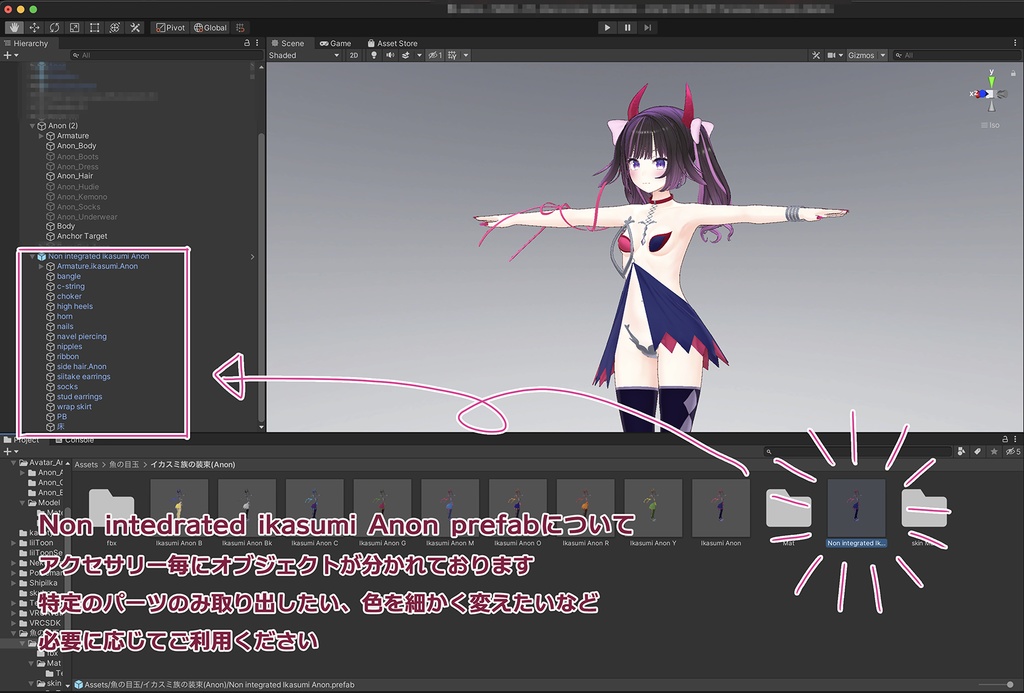Viewport: 1024px width, 693px height.
Task: Select the Scale tool
Action: coord(74,28)
